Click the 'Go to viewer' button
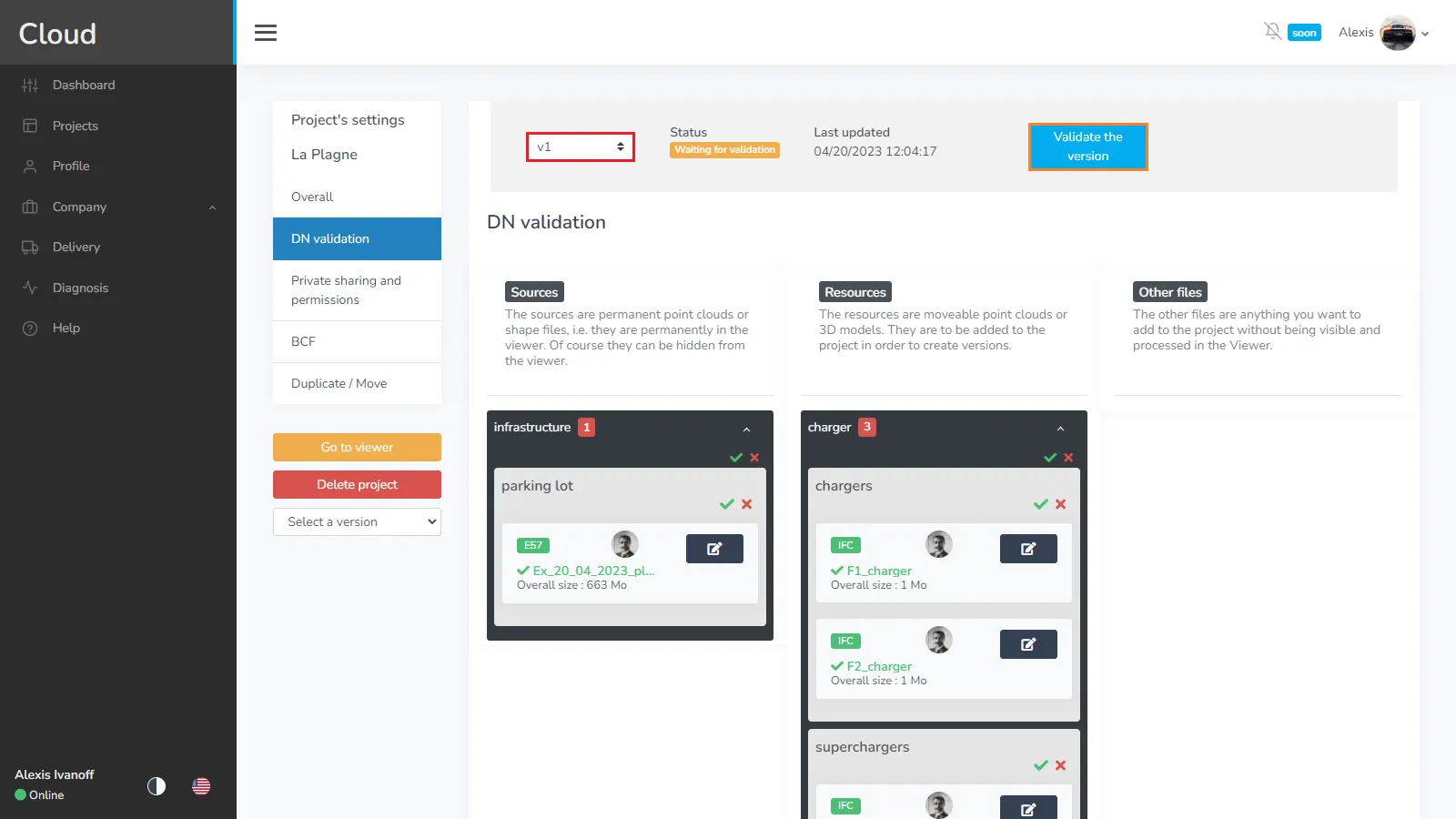Viewport: 1456px width, 819px height. pyautogui.click(x=357, y=447)
